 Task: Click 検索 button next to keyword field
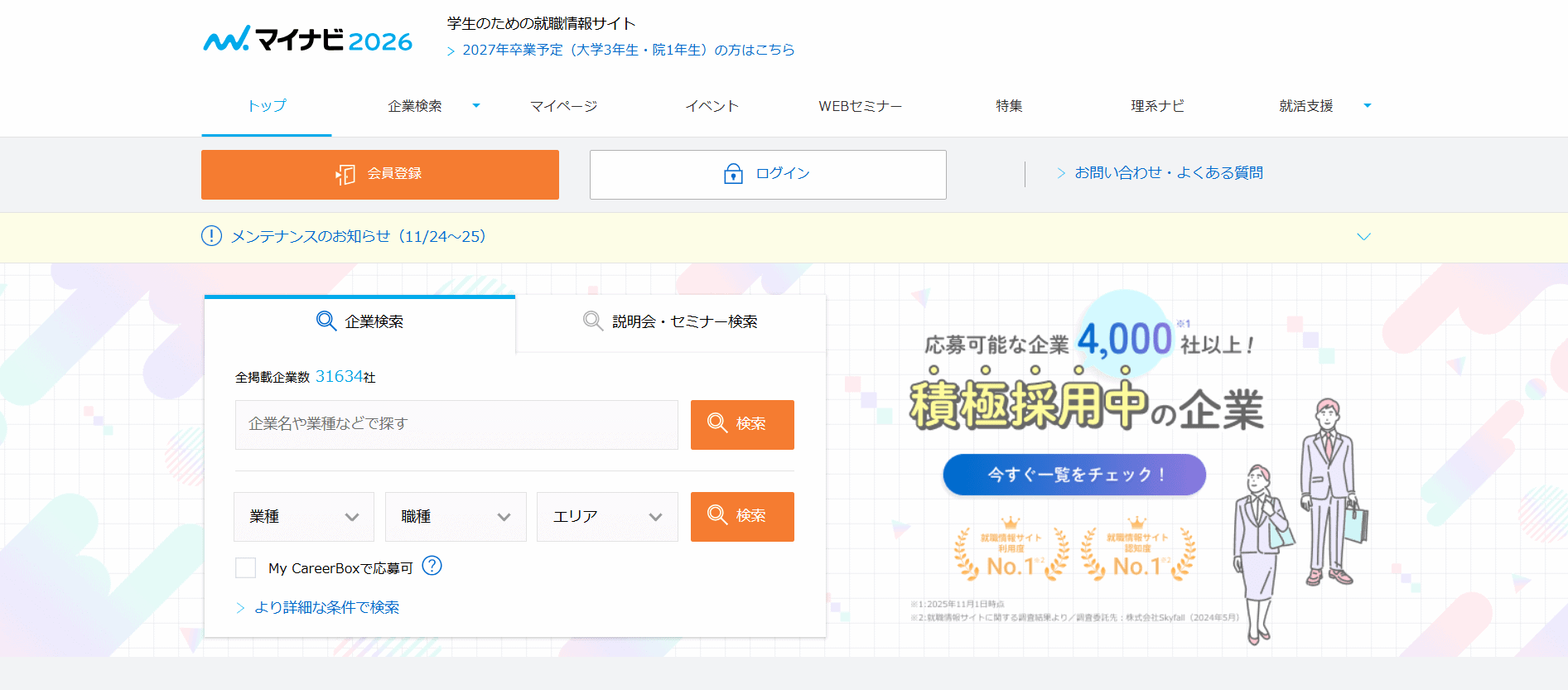tap(742, 425)
